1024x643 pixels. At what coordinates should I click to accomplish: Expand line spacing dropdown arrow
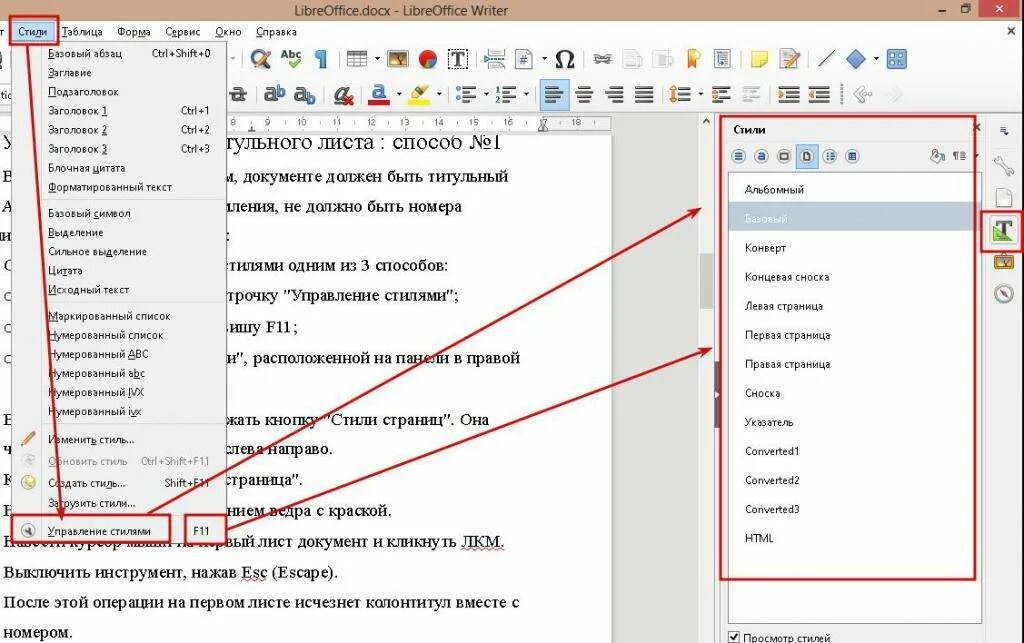point(701,95)
